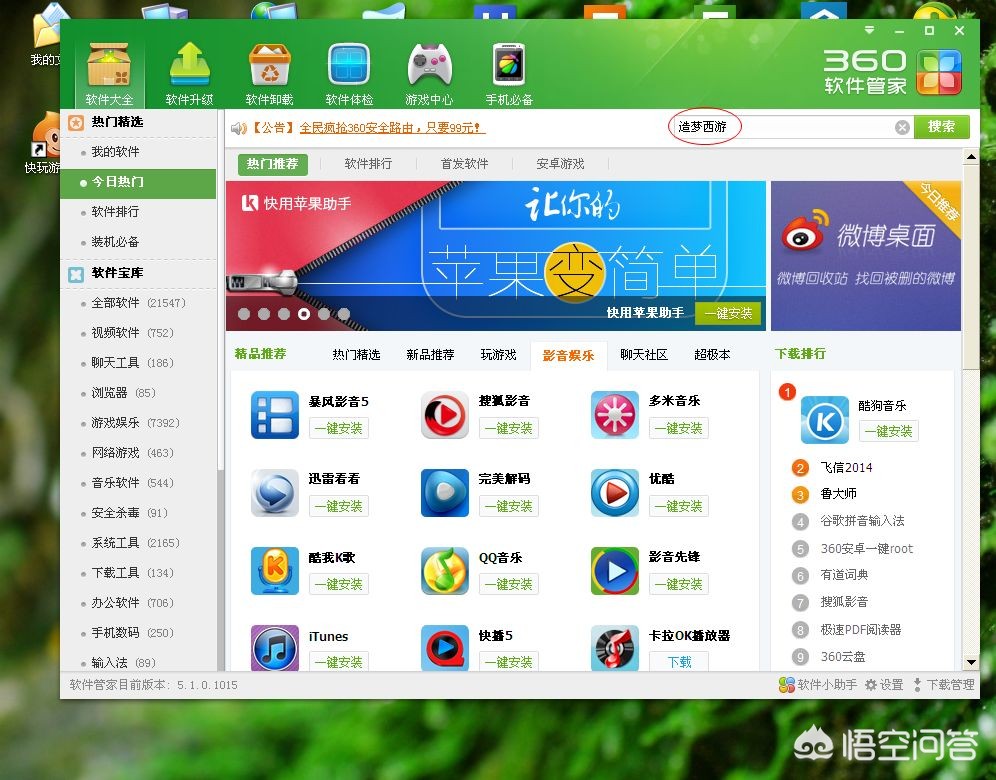Open the title bar dropdown menu arrow
This screenshot has height=780, width=996.
(x=870, y=30)
